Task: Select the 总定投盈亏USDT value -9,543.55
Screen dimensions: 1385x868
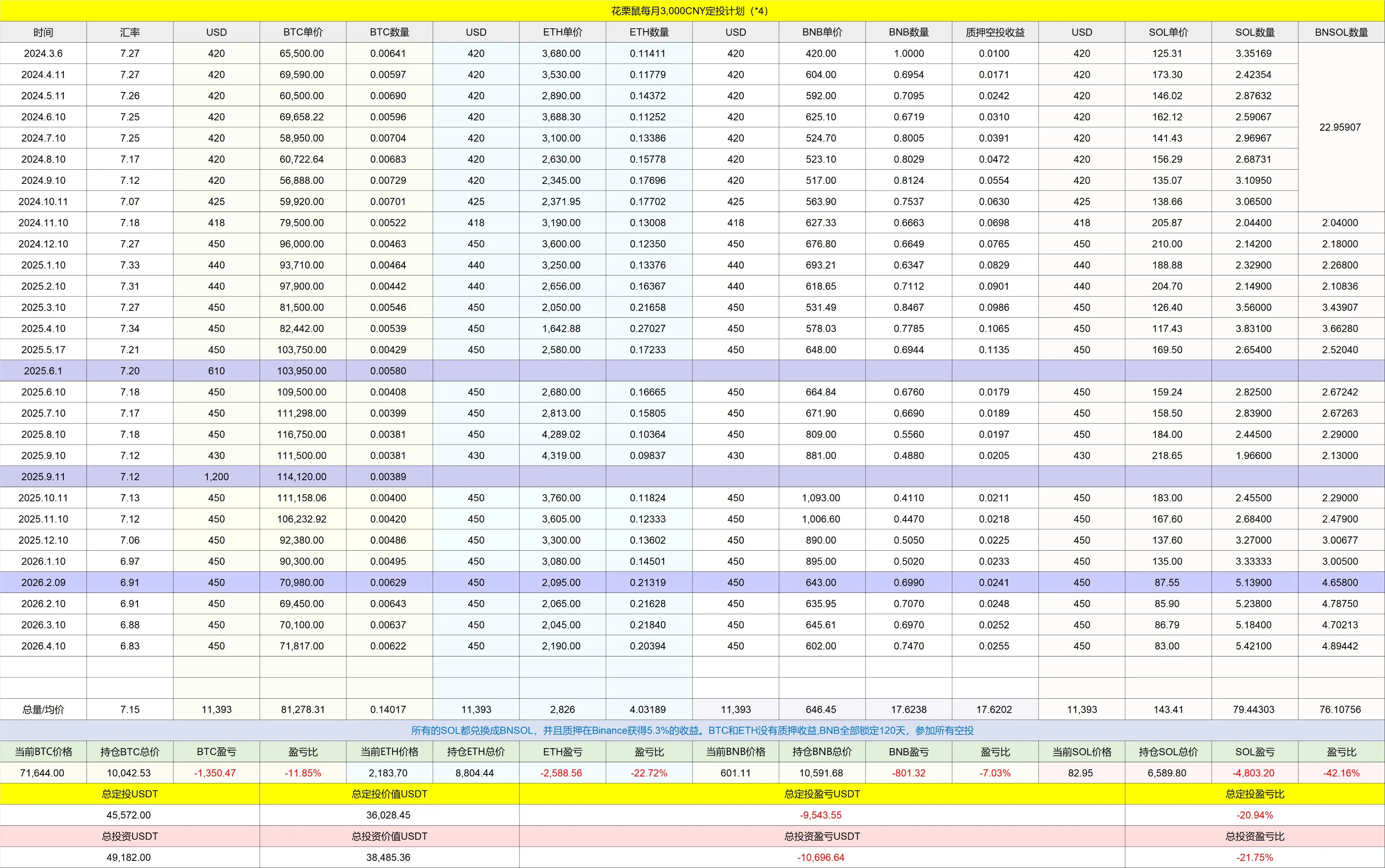Action: coord(821,815)
